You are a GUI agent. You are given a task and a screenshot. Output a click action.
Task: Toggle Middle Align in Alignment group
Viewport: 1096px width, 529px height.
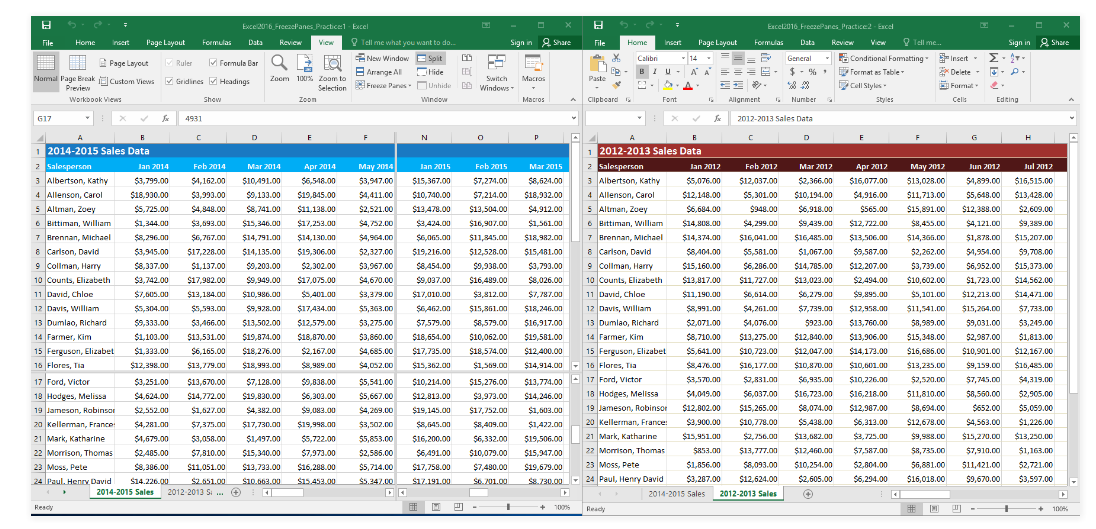point(739,59)
